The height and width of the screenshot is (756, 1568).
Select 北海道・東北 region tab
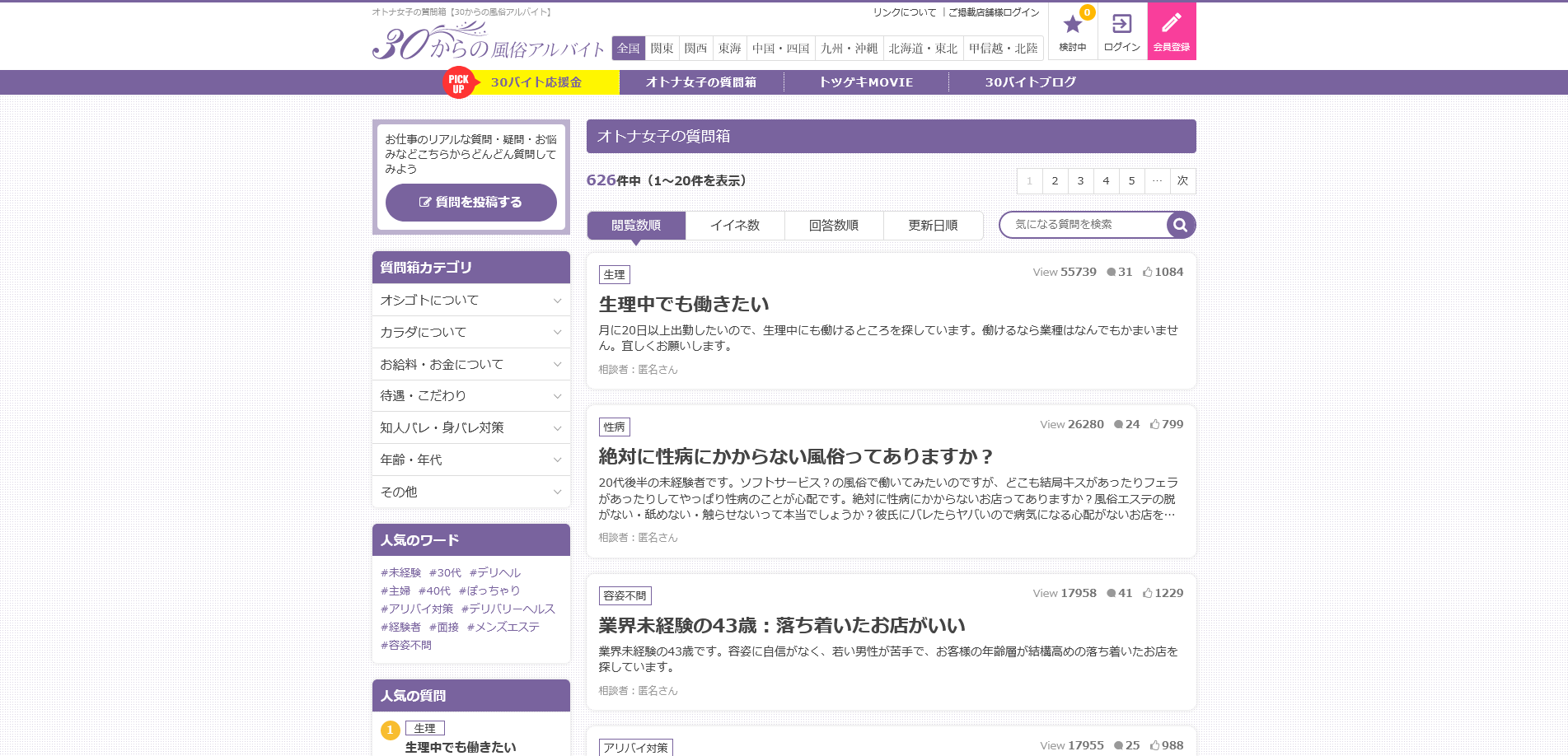pyautogui.click(x=923, y=49)
